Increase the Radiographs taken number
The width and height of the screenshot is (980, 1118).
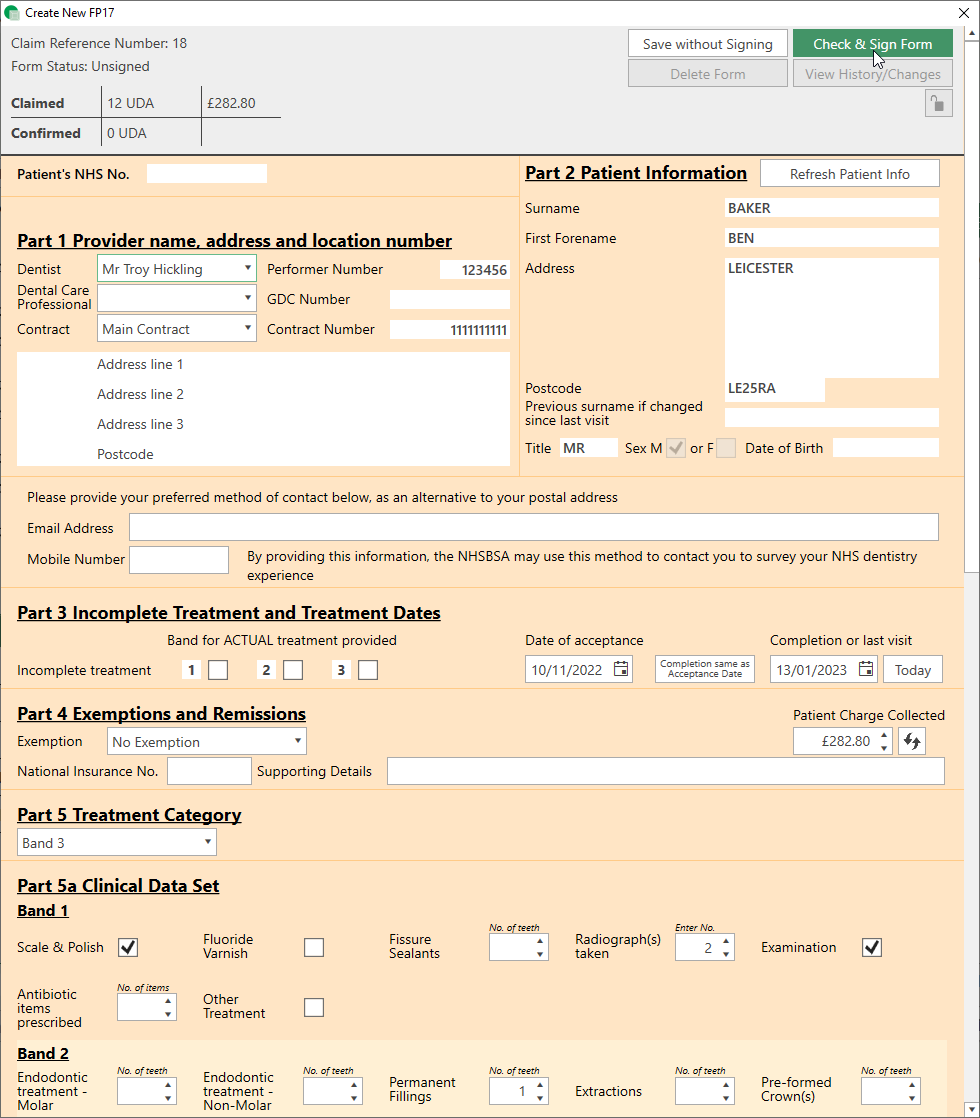[x=726, y=941]
